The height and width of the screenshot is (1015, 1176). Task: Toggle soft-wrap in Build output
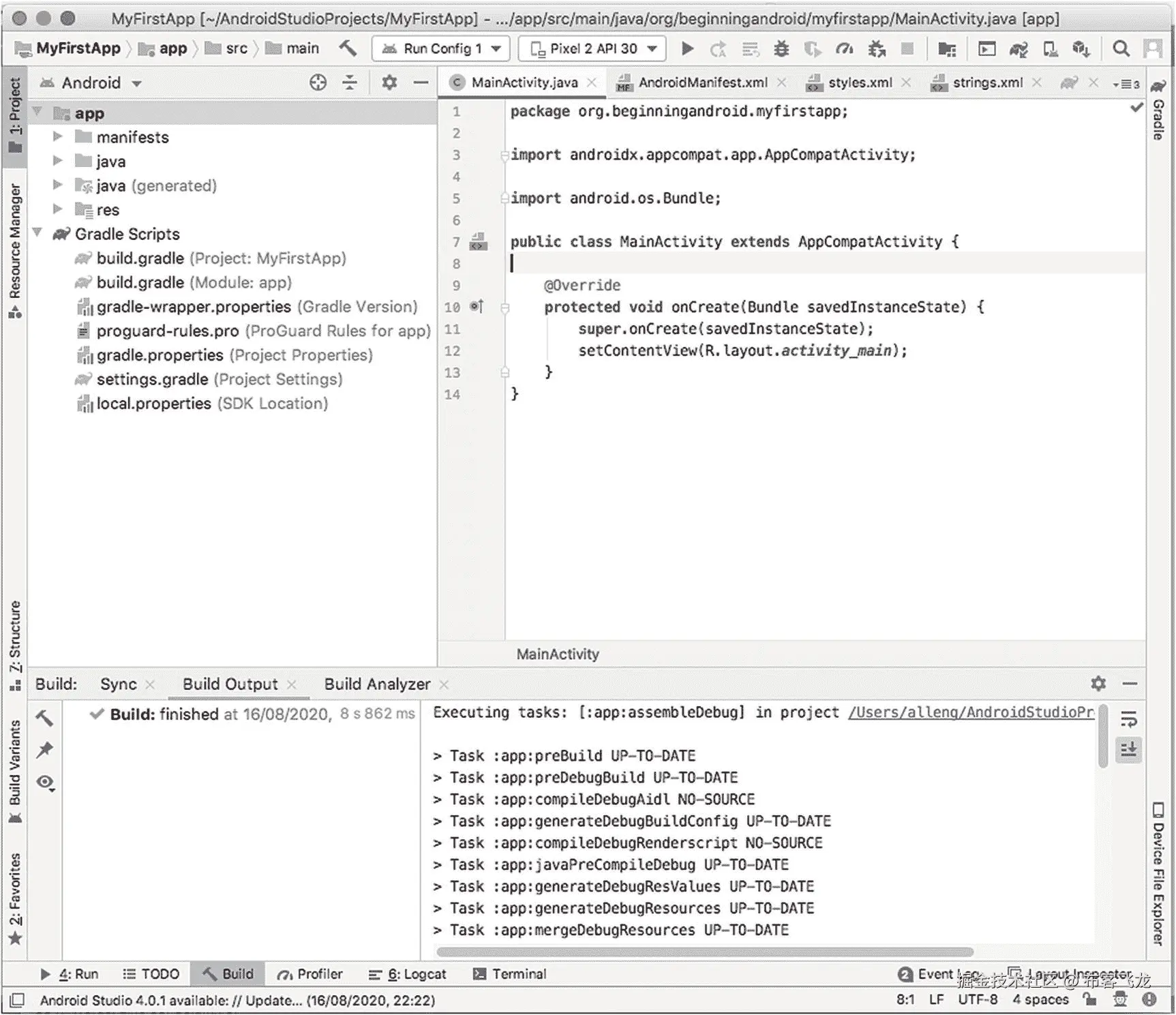tap(1129, 718)
